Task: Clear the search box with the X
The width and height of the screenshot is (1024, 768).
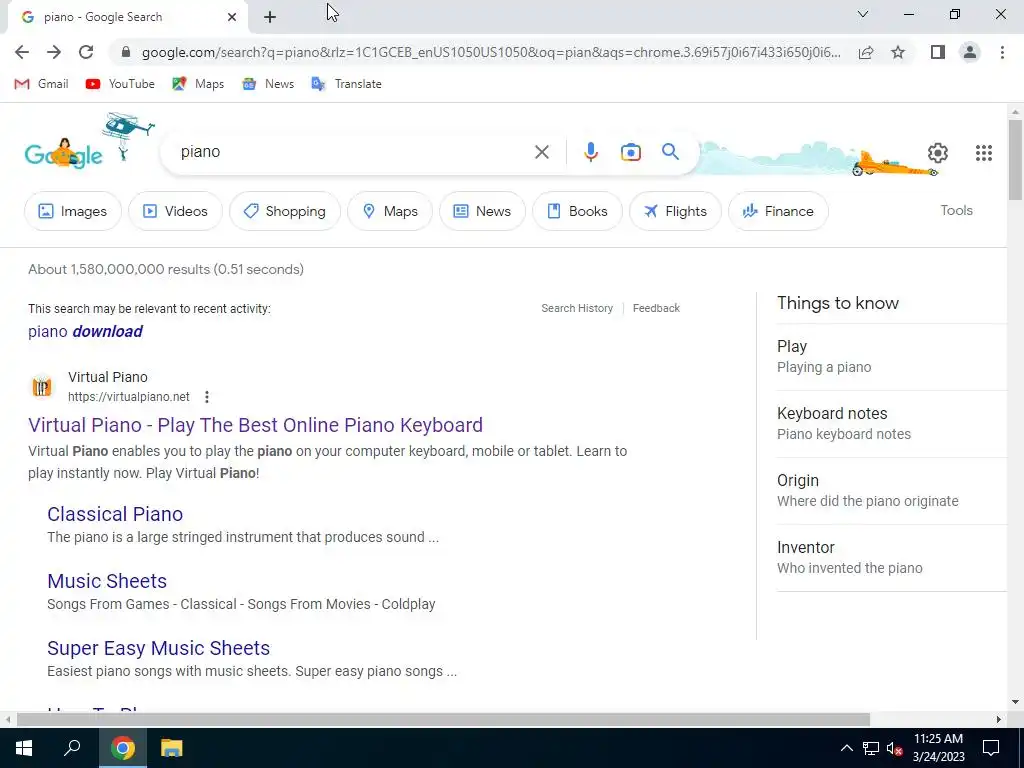Action: [541, 152]
